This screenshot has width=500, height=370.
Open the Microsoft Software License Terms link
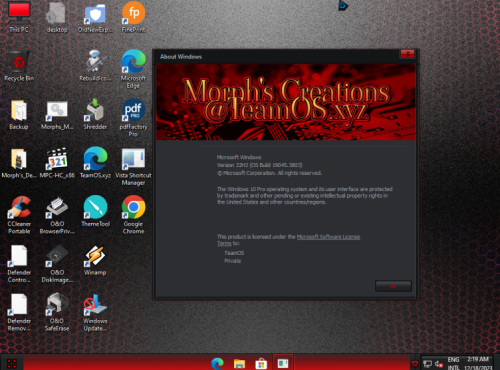(x=289, y=240)
